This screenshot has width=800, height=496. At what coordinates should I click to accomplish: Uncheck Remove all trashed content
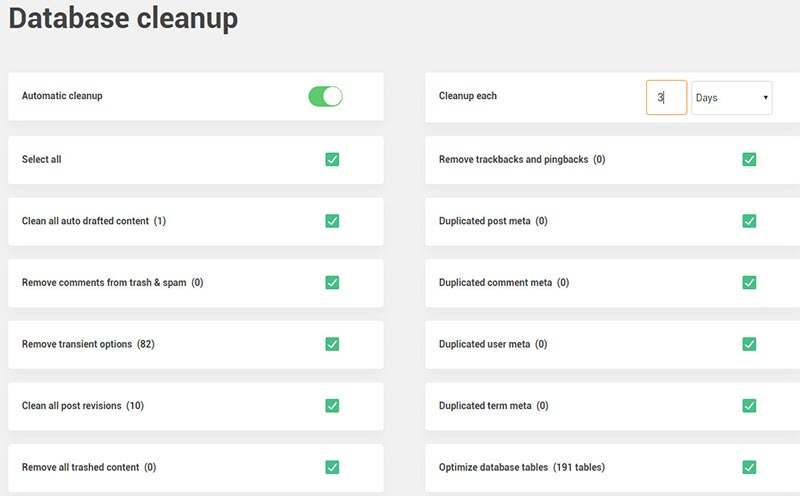coord(332,467)
